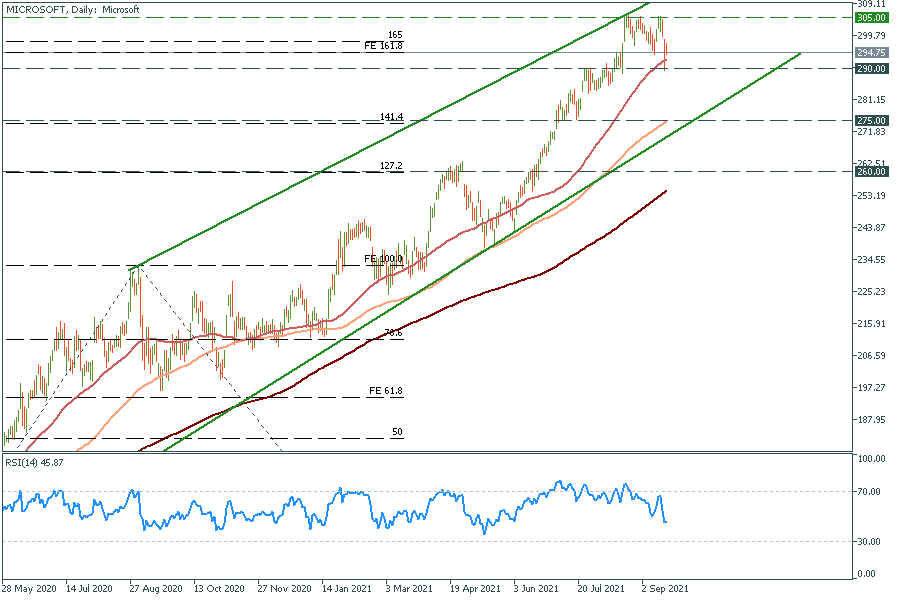Click the "27 Nov 2020" date label
Viewport: 900px width, 600px height.
(284, 589)
